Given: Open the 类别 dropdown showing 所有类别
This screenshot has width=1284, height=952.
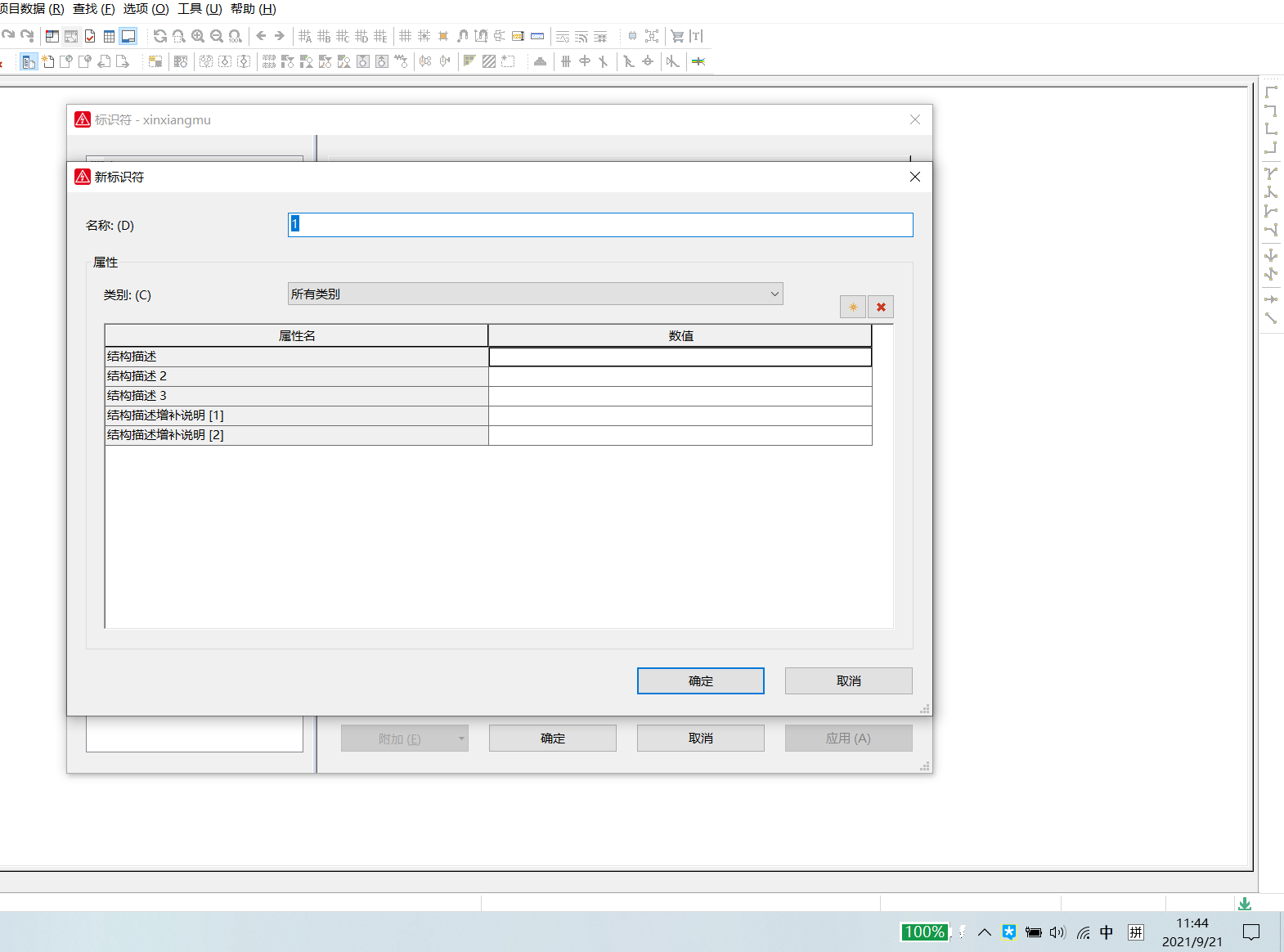Looking at the screenshot, I should click(535, 294).
